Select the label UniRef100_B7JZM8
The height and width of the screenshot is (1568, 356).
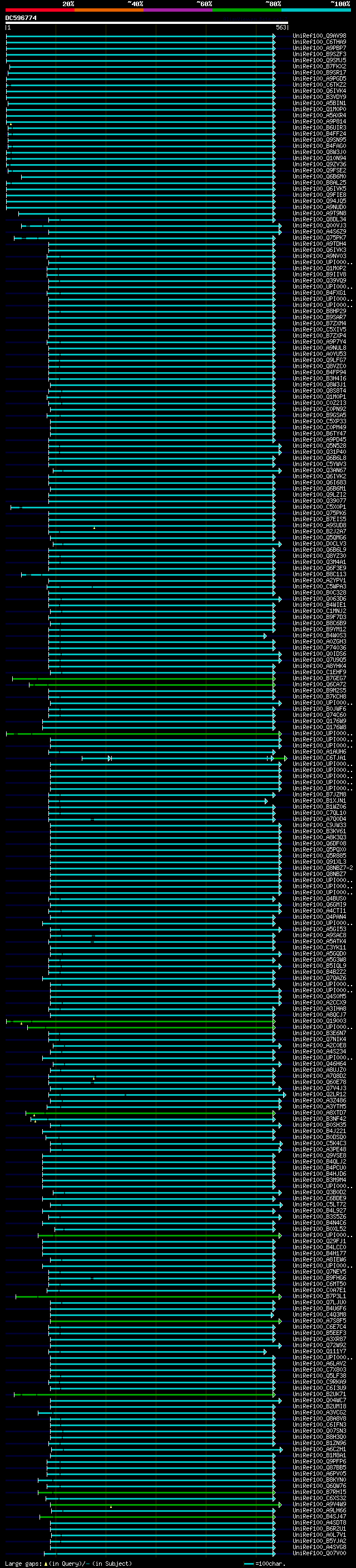[x=319, y=794]
